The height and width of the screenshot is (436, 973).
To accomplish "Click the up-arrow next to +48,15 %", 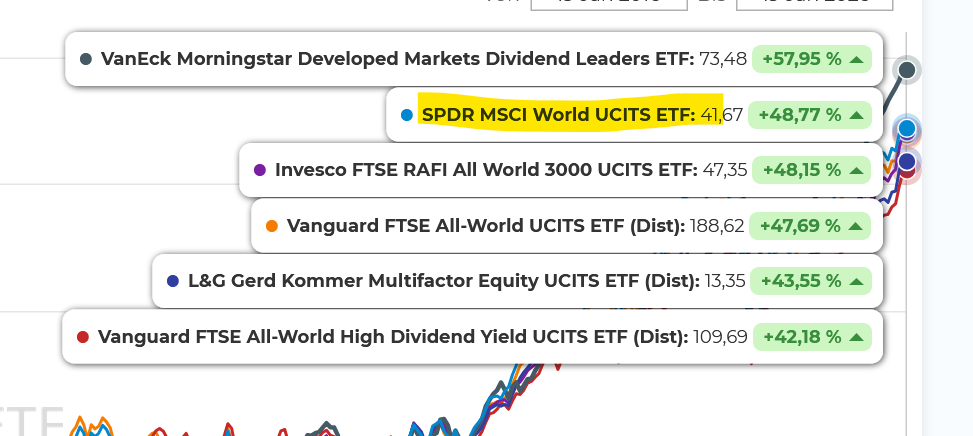I will tap(856, 170).
